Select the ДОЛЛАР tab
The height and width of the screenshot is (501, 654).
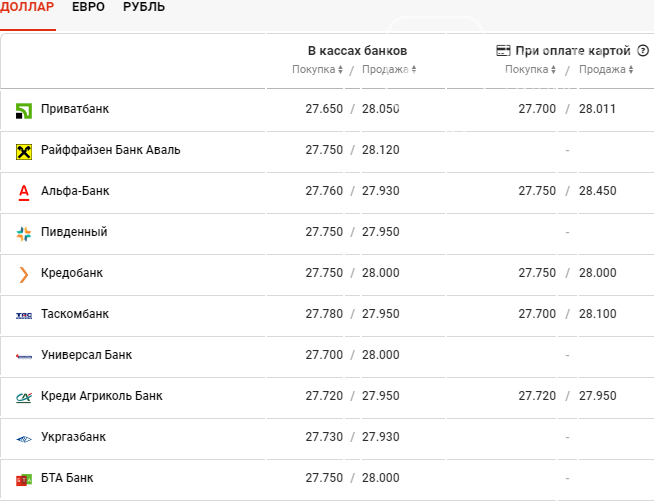[x=27, y=7]
